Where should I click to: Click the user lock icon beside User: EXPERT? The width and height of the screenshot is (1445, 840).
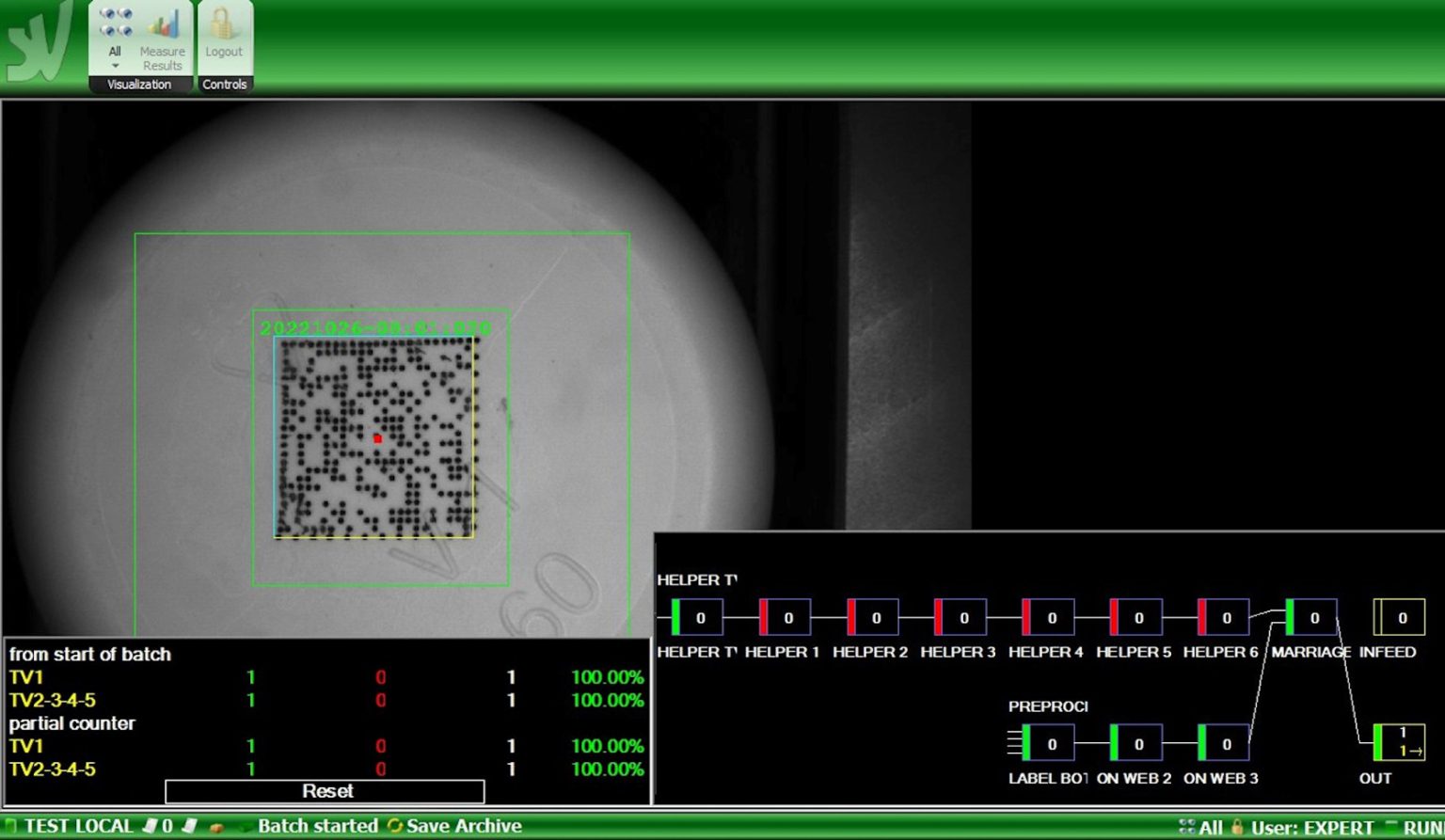tap(1237, 827)
